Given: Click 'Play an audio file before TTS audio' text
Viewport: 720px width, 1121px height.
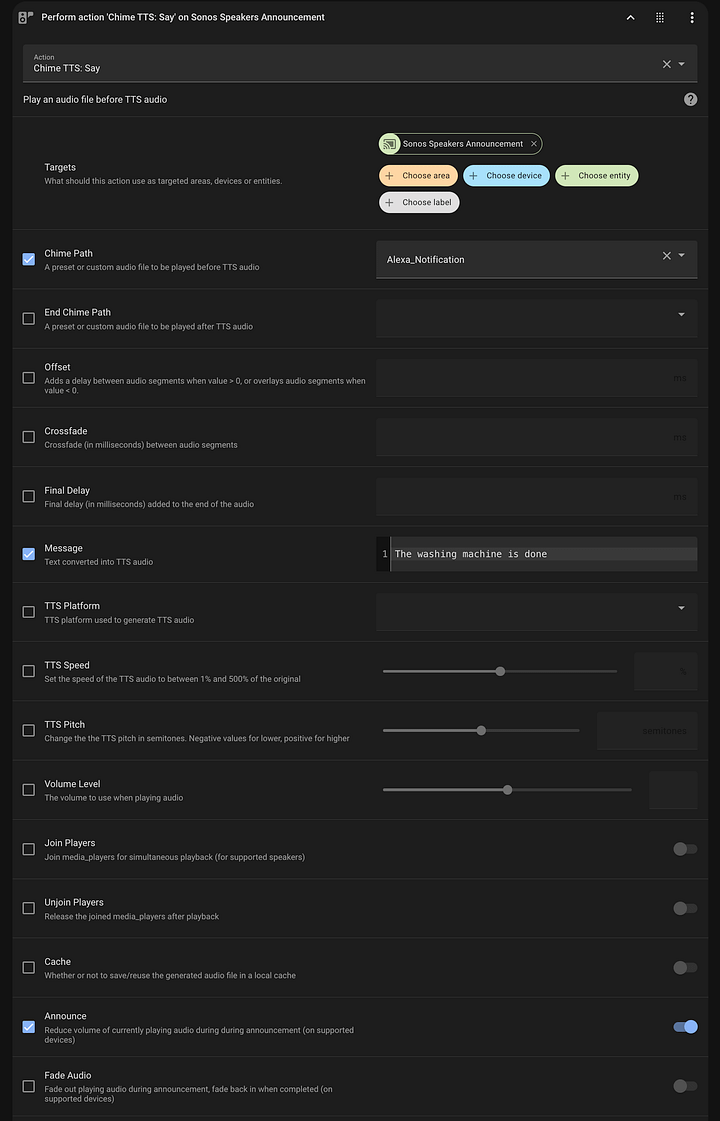Looking at the screenshot, I should (95, 99).
